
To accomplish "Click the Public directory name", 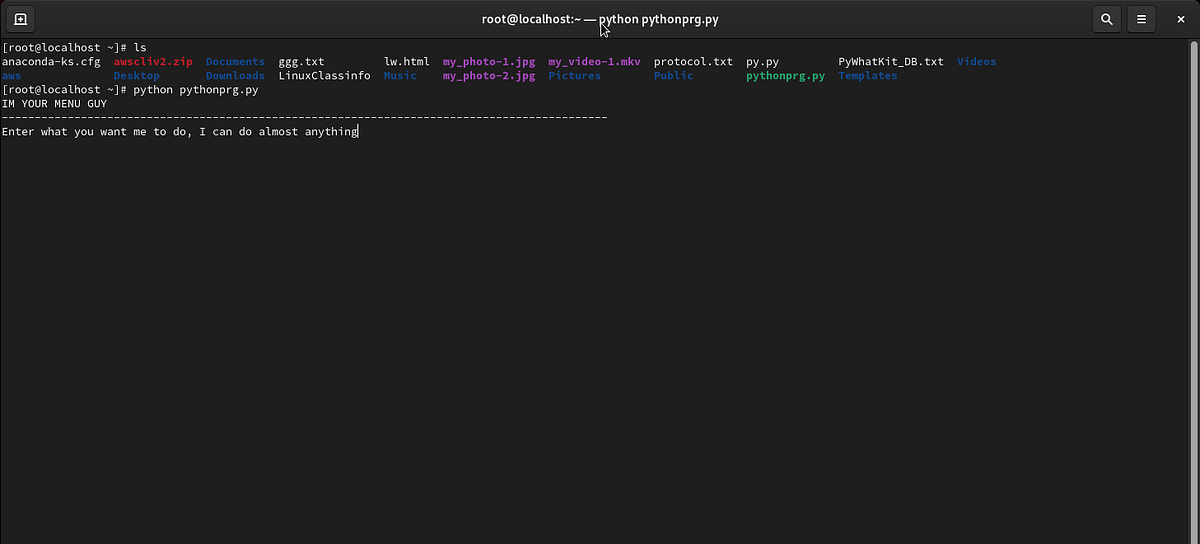I will coord(673,76).
